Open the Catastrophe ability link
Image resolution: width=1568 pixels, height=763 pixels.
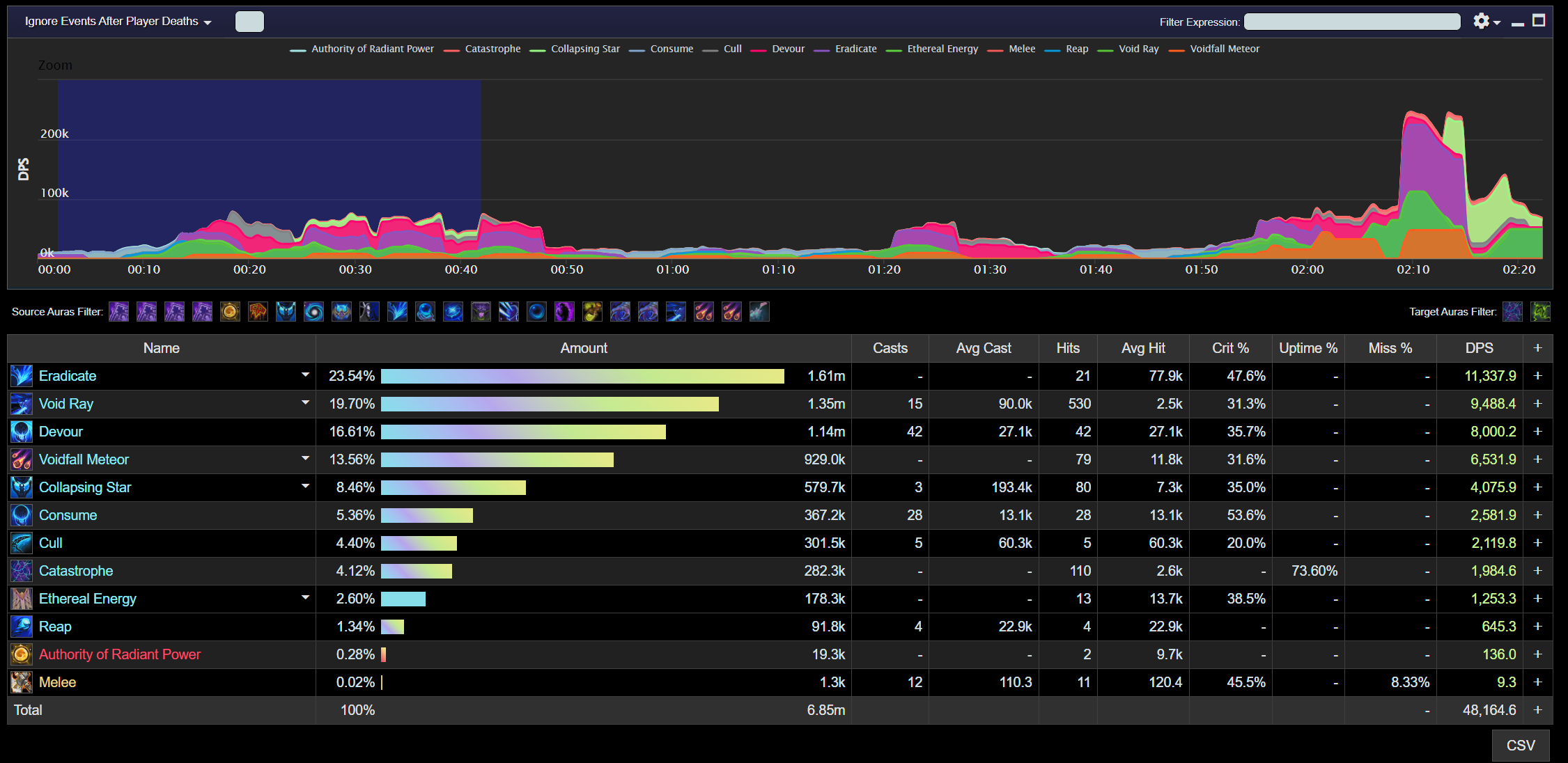(x=75, y=571)
